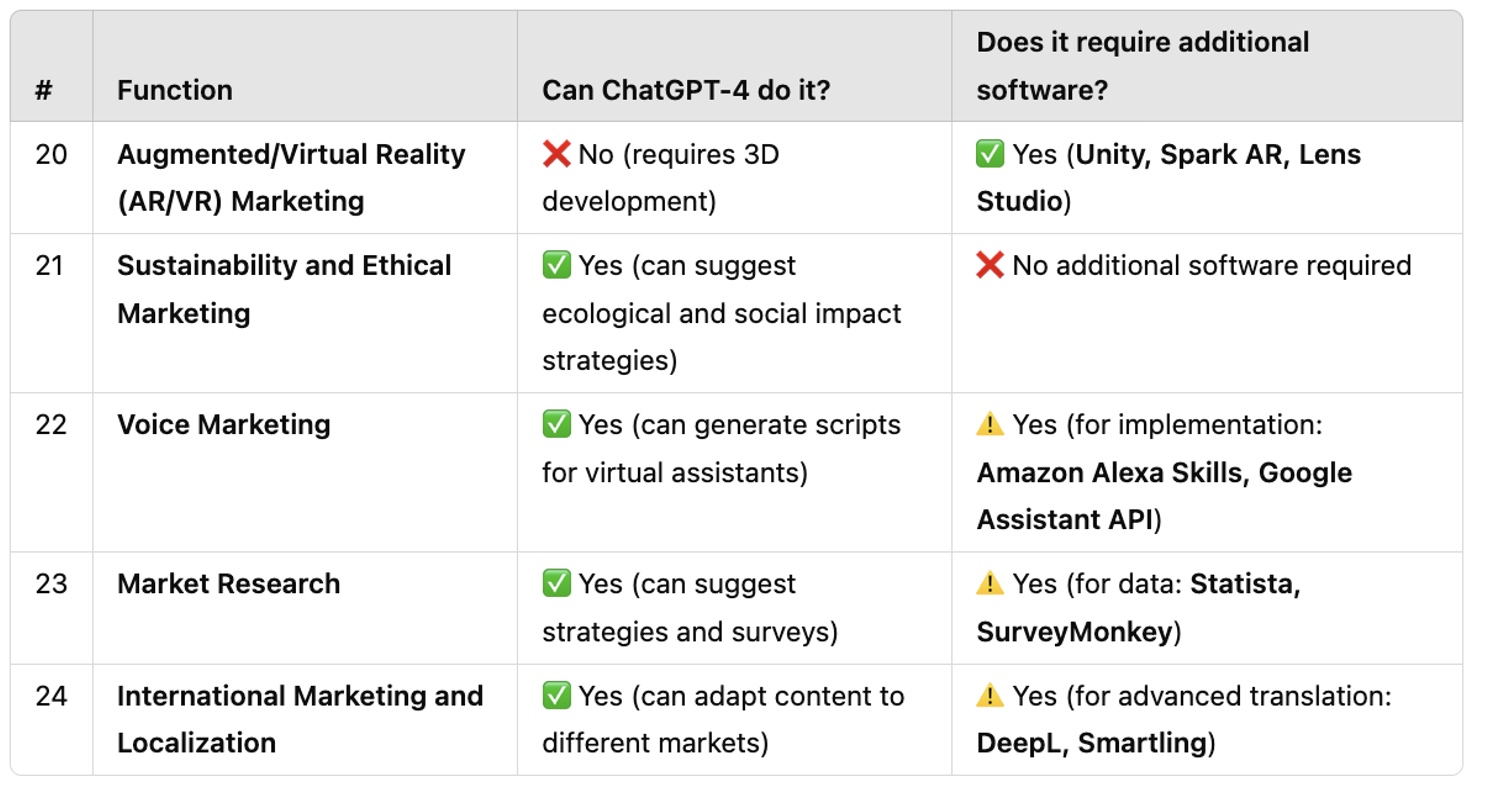Click the warning icon next to Statista
Viewport: 1490px width, 796px height.
click(990, 584)
